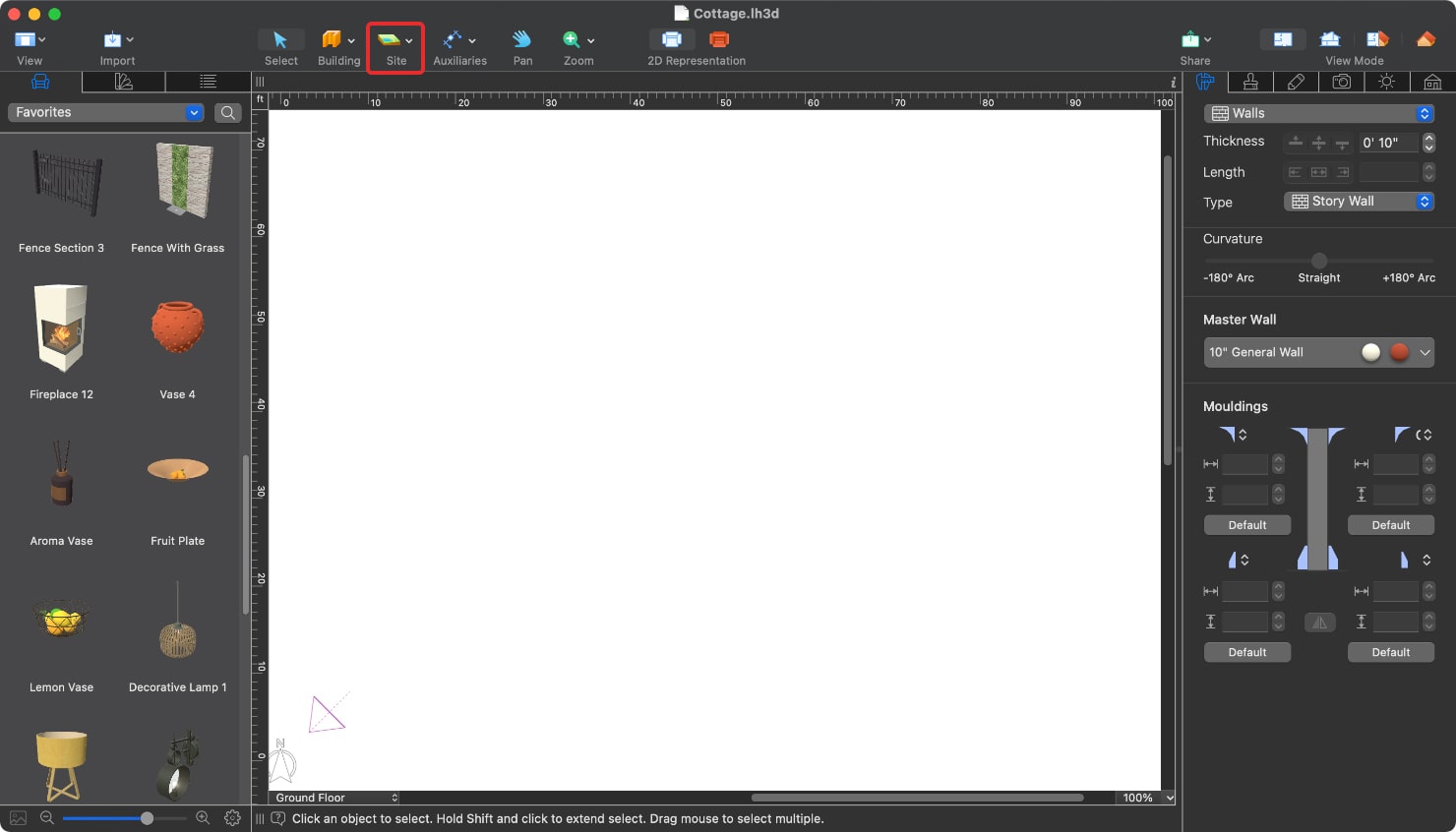Open the Walls category dropdown

point(1318,112)
